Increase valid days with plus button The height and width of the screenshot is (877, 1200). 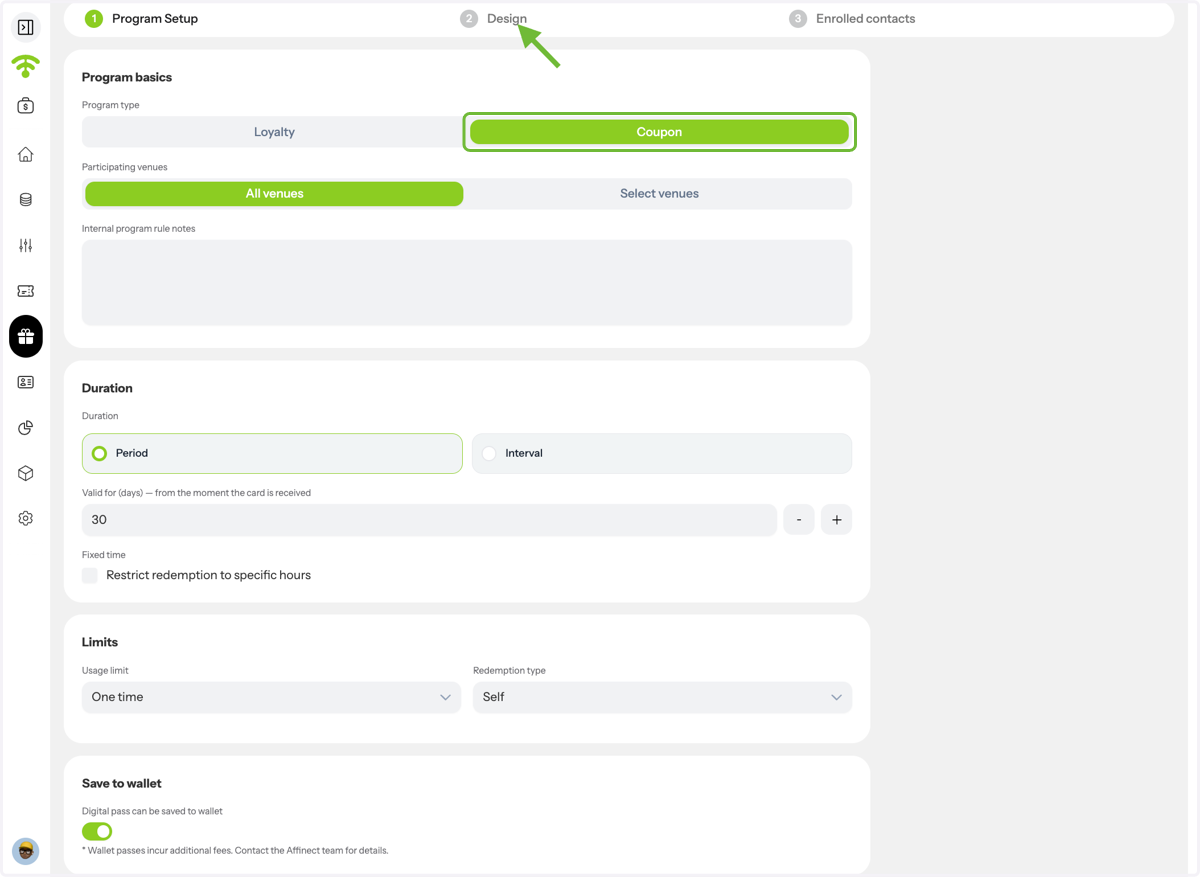pos(837,520)
